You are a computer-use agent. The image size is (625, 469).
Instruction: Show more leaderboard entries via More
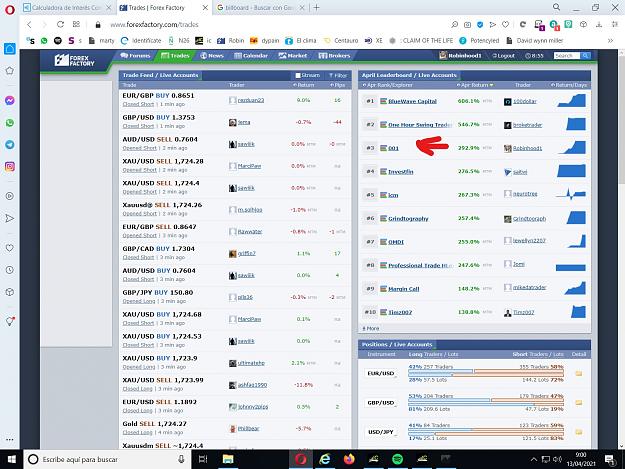coord(371,328)
